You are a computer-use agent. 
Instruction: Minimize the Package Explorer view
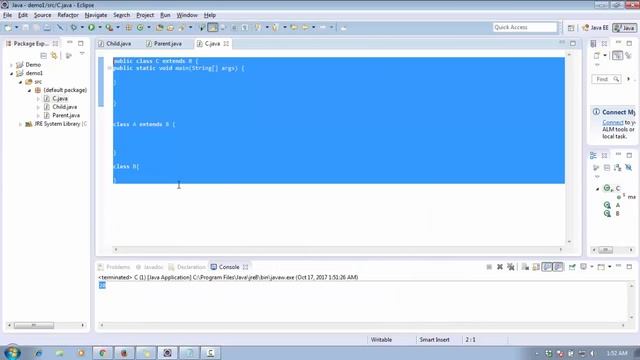(x=70, y=42)
